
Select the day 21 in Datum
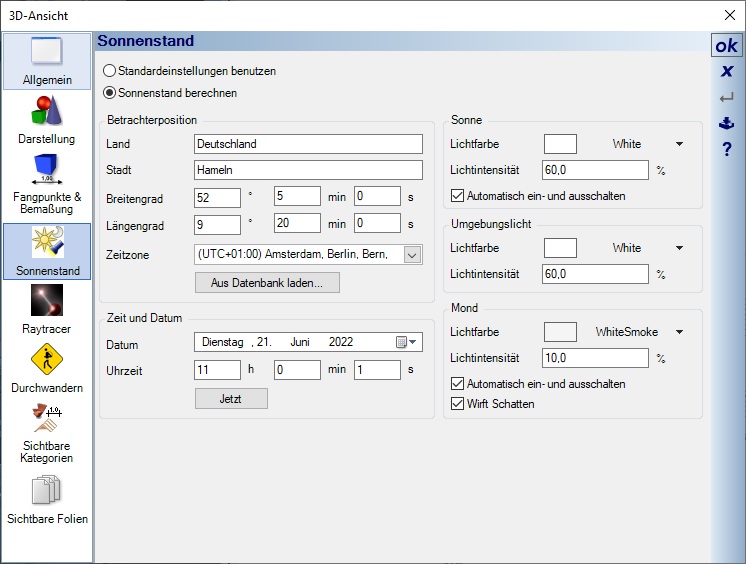click(x=264, y=342)
